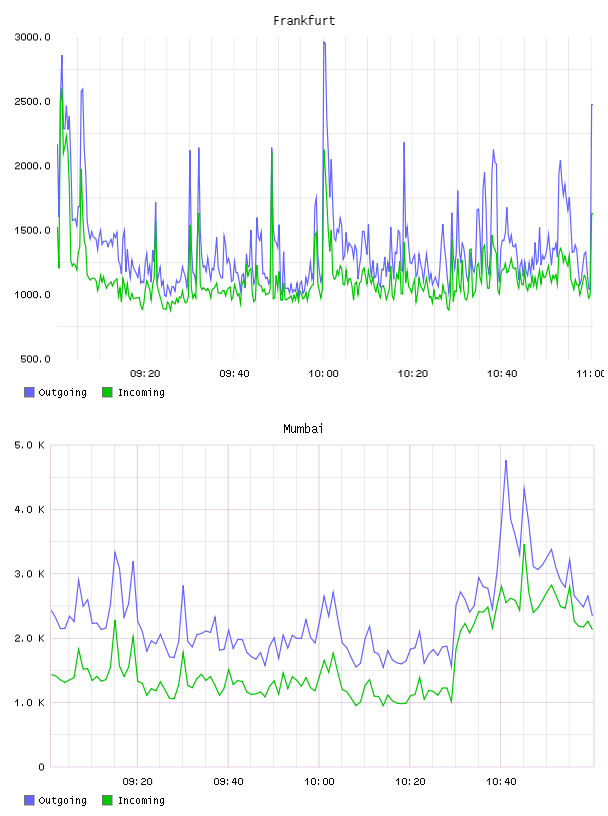Screen dimensions: 608x816
Task: Select the Incoming label under Mumbai chart
Action: point(141,800)
